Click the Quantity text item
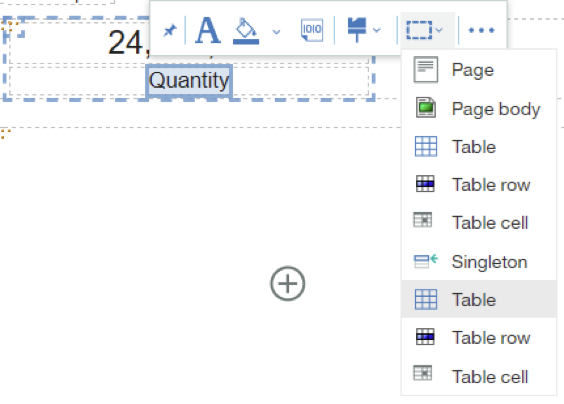Image resolution: width=564 pixels, height=404 pixels. tap(189, 81)
